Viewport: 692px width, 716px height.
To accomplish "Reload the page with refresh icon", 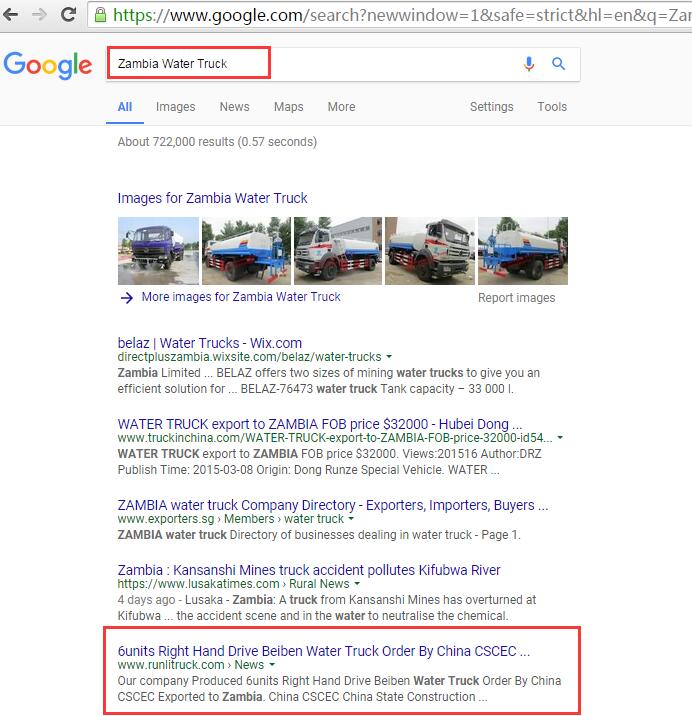I will [69, 15].
